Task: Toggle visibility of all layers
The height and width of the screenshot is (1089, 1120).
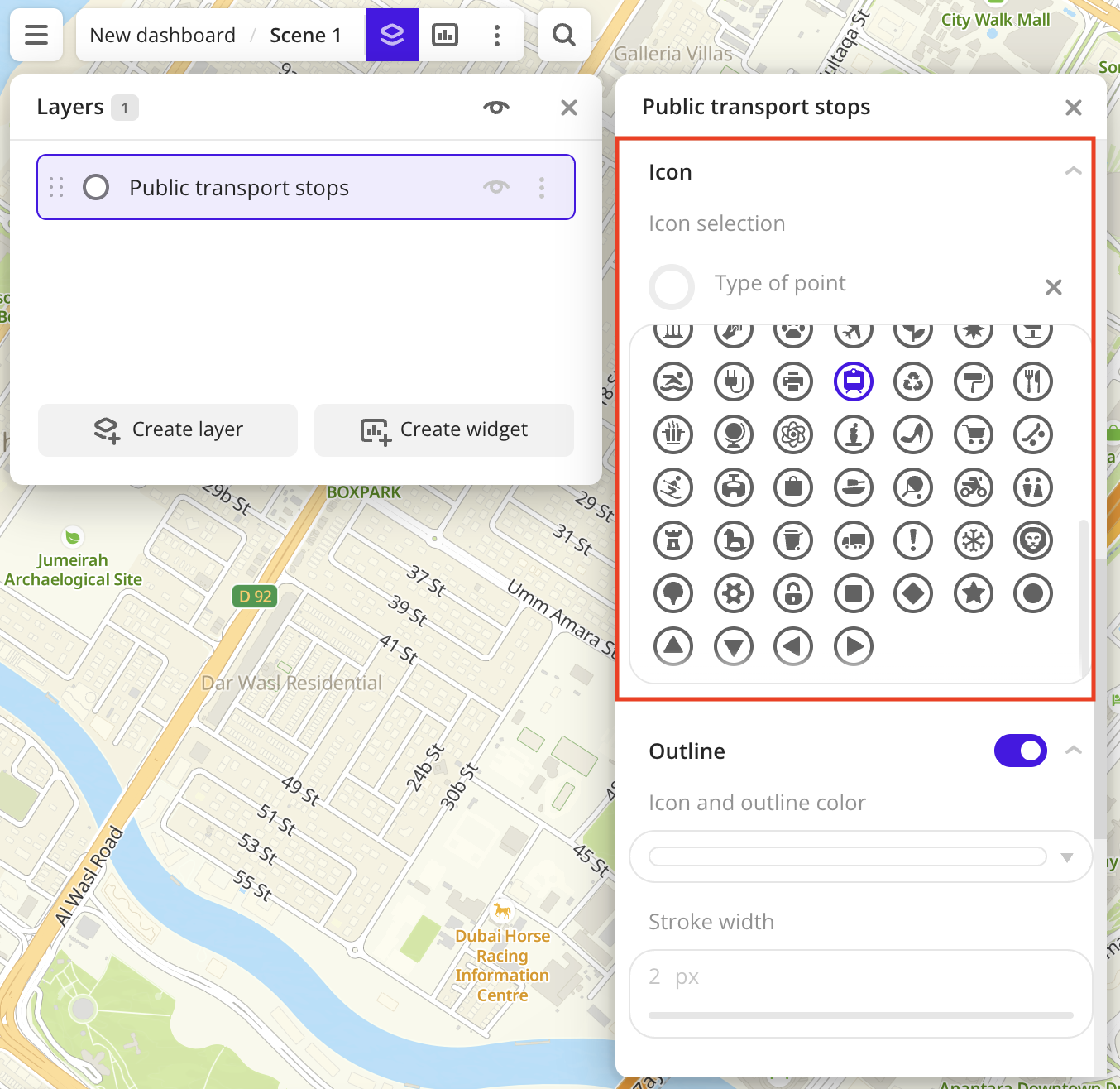Action: click(x=496, y=108)
